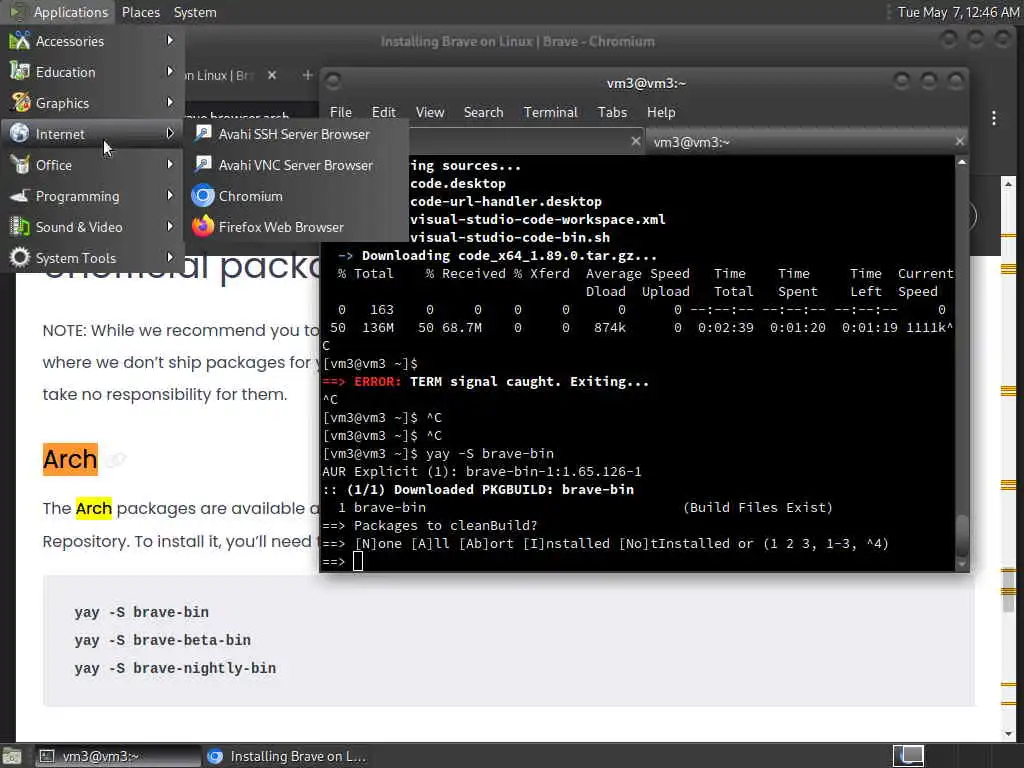
Task: Click Installing Brave taskbar button
Action: (x=287, y=756)
